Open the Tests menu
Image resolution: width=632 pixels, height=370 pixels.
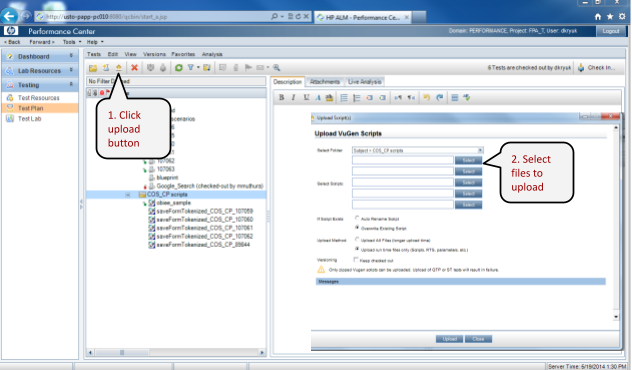(94, 54)
